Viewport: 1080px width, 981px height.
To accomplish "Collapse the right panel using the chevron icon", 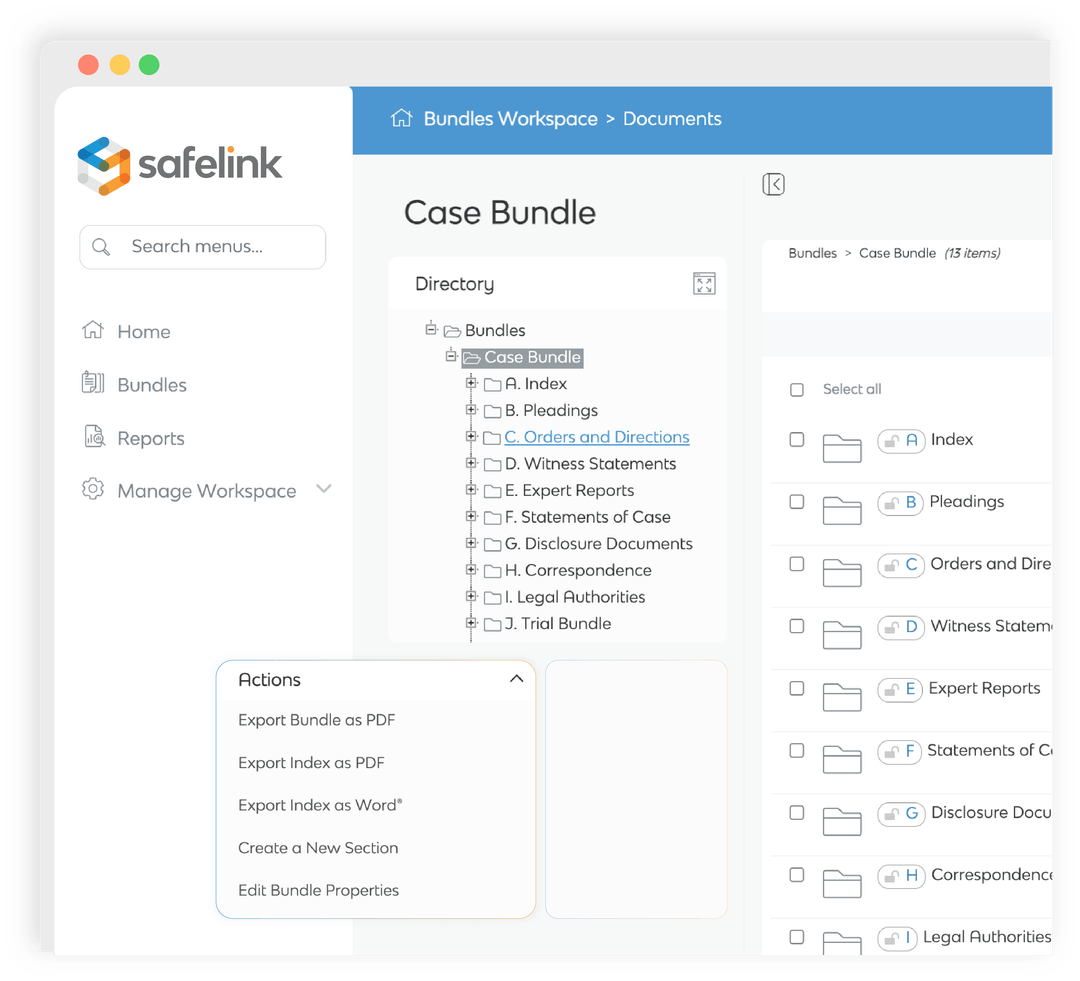I will [x=773, y=184].
